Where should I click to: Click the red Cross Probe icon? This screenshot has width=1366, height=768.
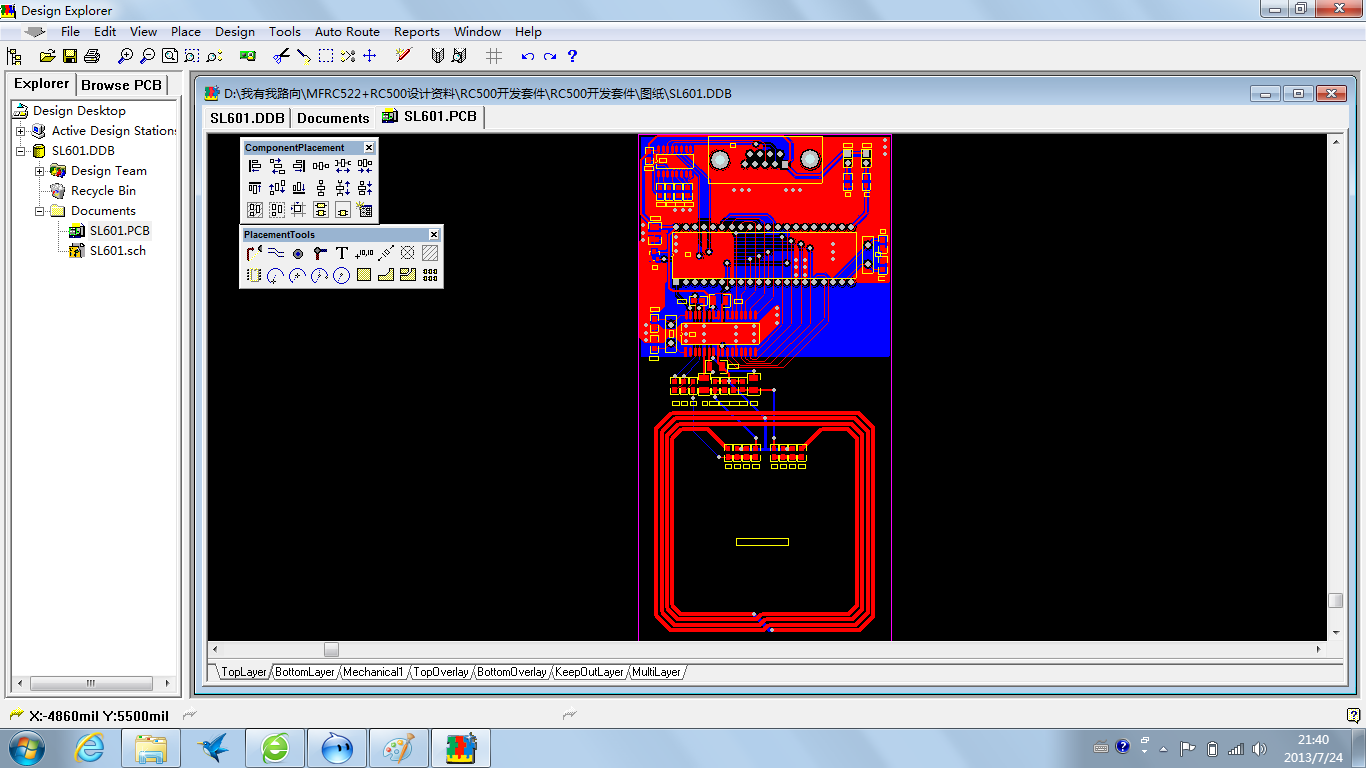pos(403,56)
